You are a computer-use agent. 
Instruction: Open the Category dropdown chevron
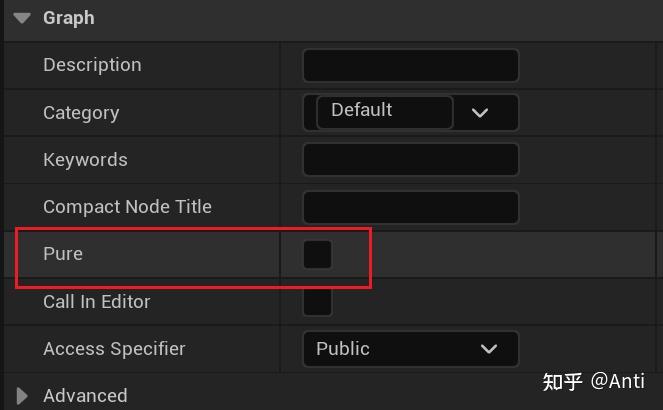(x=480, y=113)
